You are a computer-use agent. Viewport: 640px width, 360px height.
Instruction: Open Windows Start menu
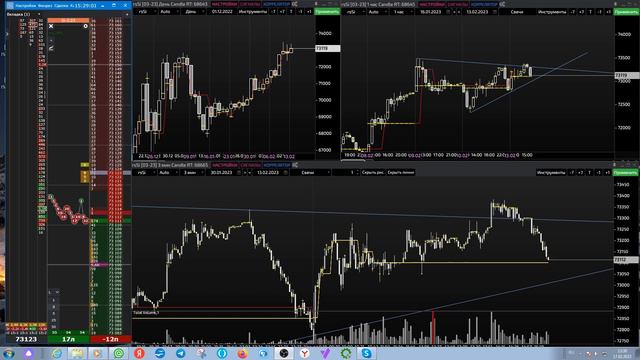point(9,353)
